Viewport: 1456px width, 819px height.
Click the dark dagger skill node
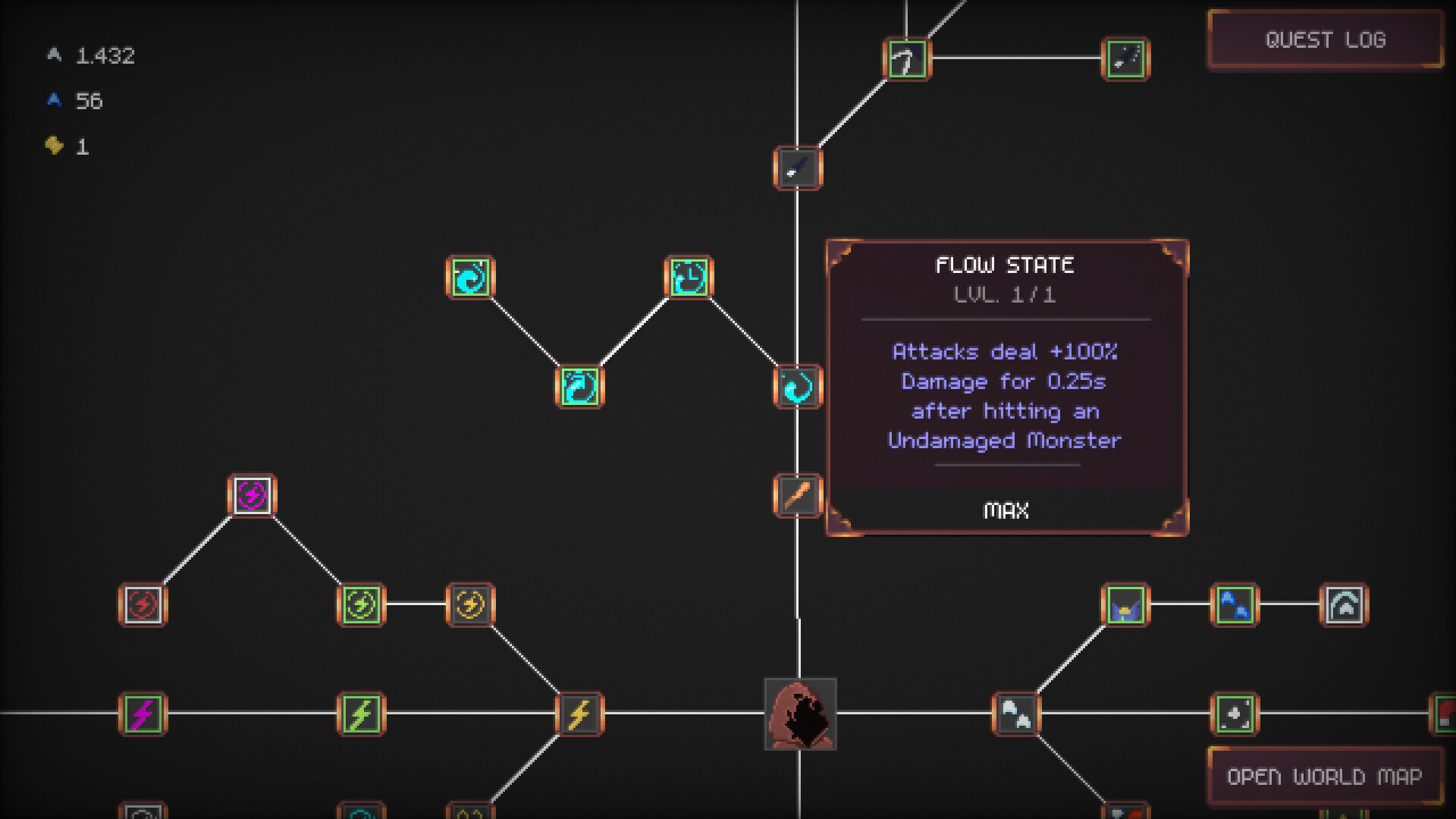(x=798, y=168)
